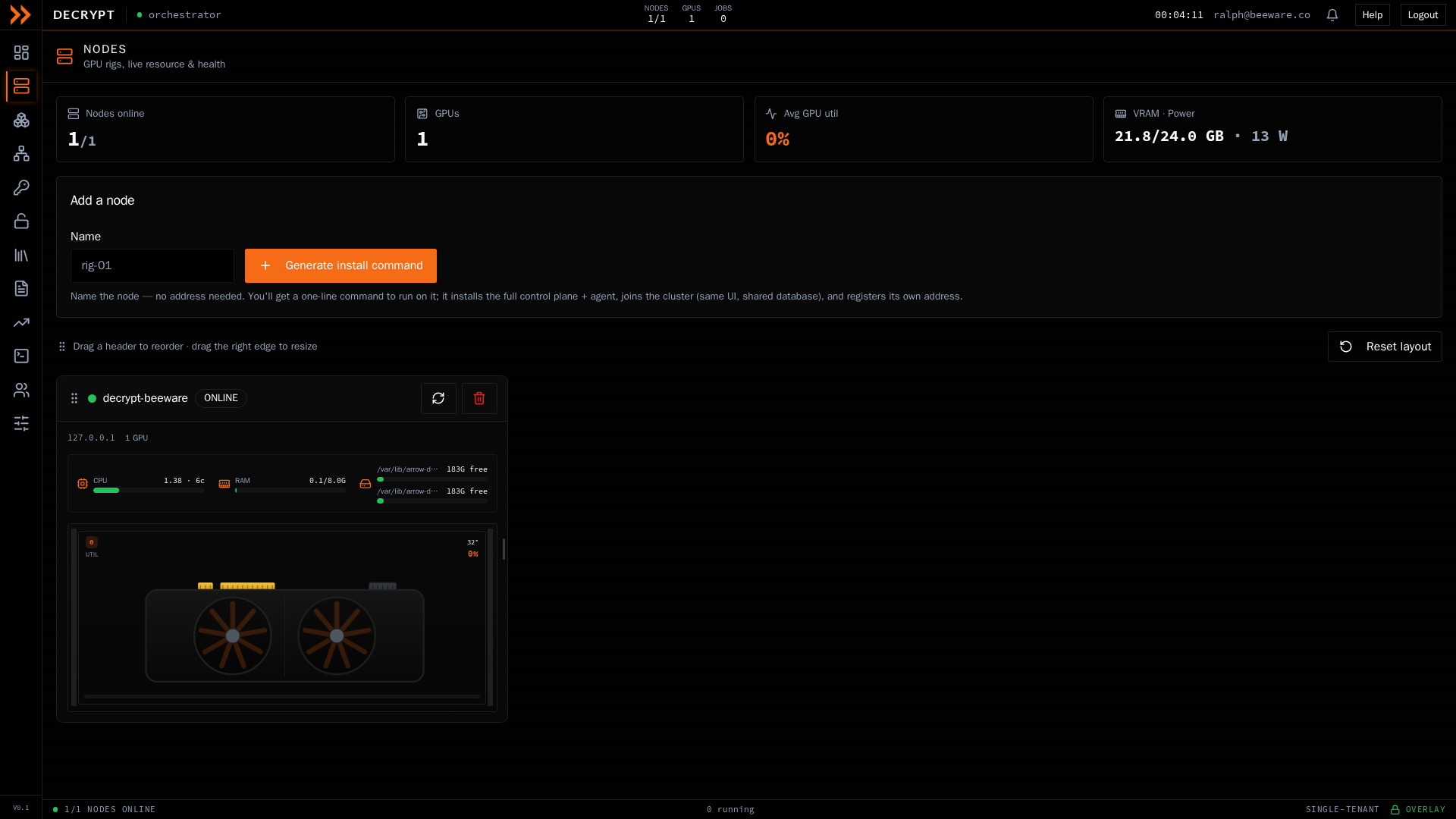Open the settings sliders icon in sidebar

pyautogui.click(x=21, y=423)
